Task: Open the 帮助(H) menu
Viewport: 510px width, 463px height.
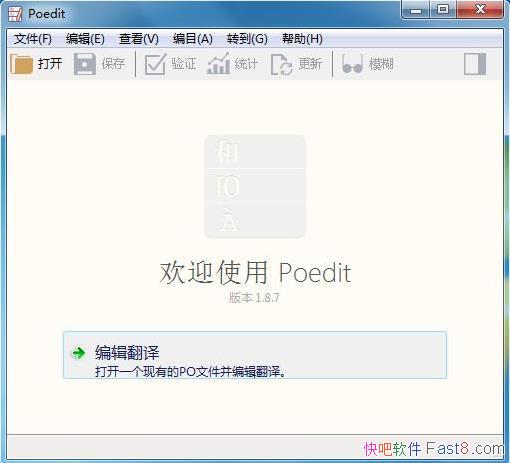Action: pos(302,39)
